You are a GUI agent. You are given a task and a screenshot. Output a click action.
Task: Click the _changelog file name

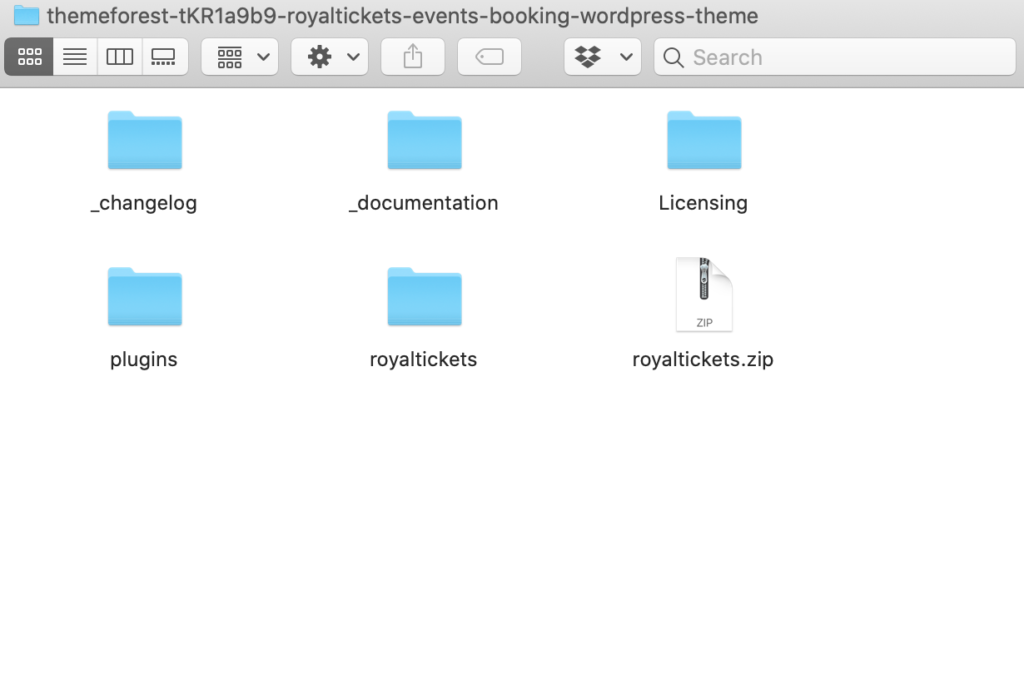(144, 203)
